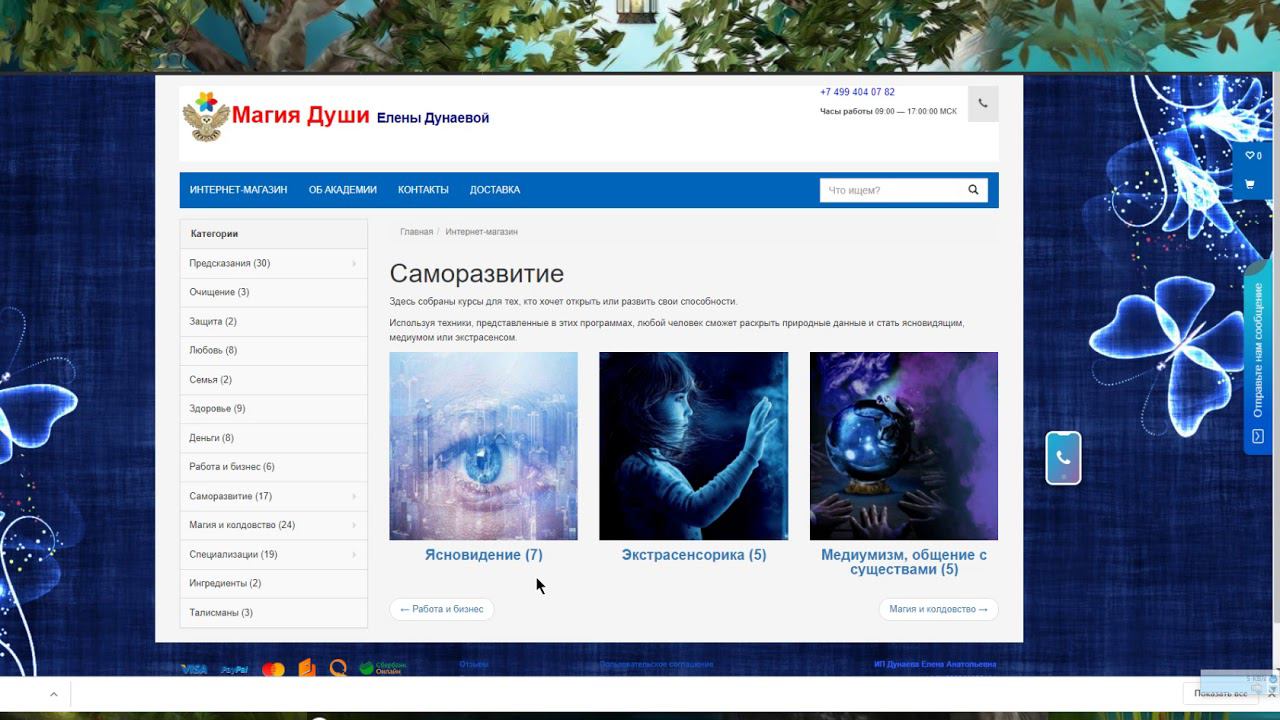This screenshot has height=720, width=1280.
Task: Click the PayPal payment icon
Action: point(235,669)
